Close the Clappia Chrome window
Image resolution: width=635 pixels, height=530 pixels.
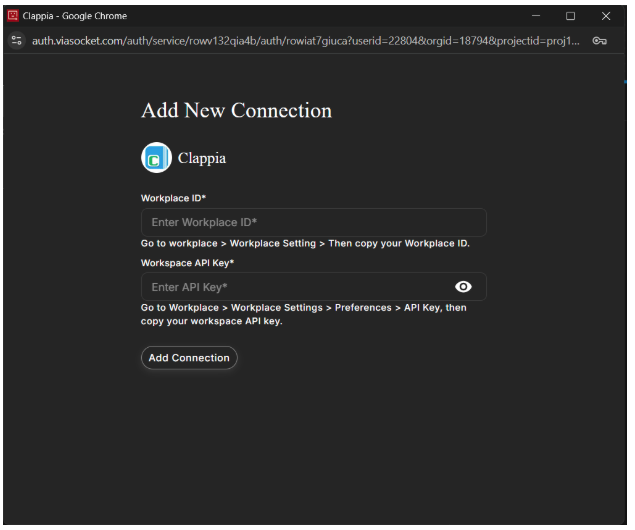click(x=606, y=16)
